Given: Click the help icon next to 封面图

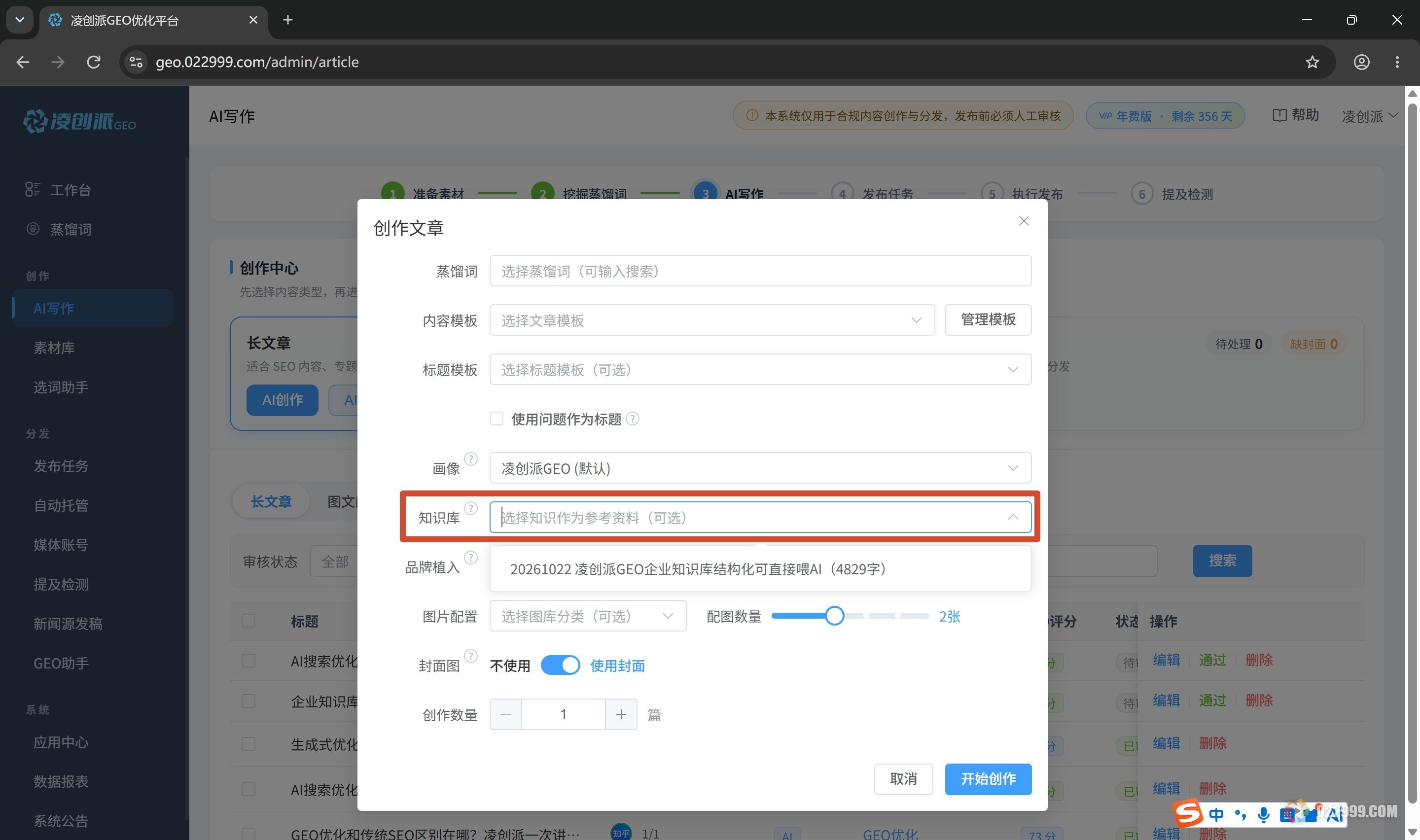Looking at the screenshot, I should coord(471,656).
